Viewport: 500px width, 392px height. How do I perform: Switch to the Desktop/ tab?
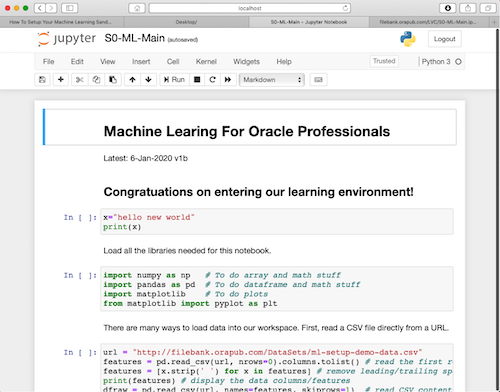click(x=186, y=22)
